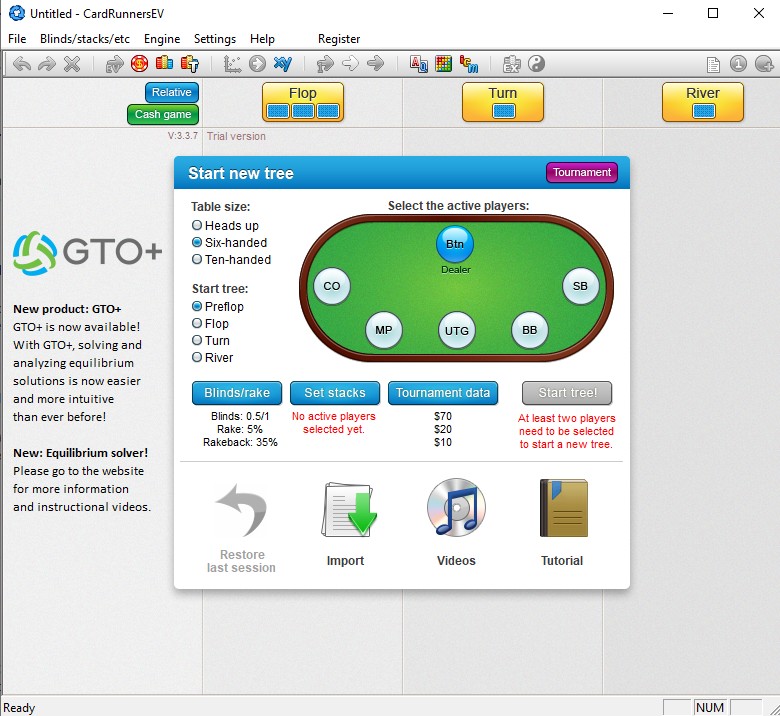Click the scatter graph axes icon
Screen dimensions: 780x716
pos(232,64)
